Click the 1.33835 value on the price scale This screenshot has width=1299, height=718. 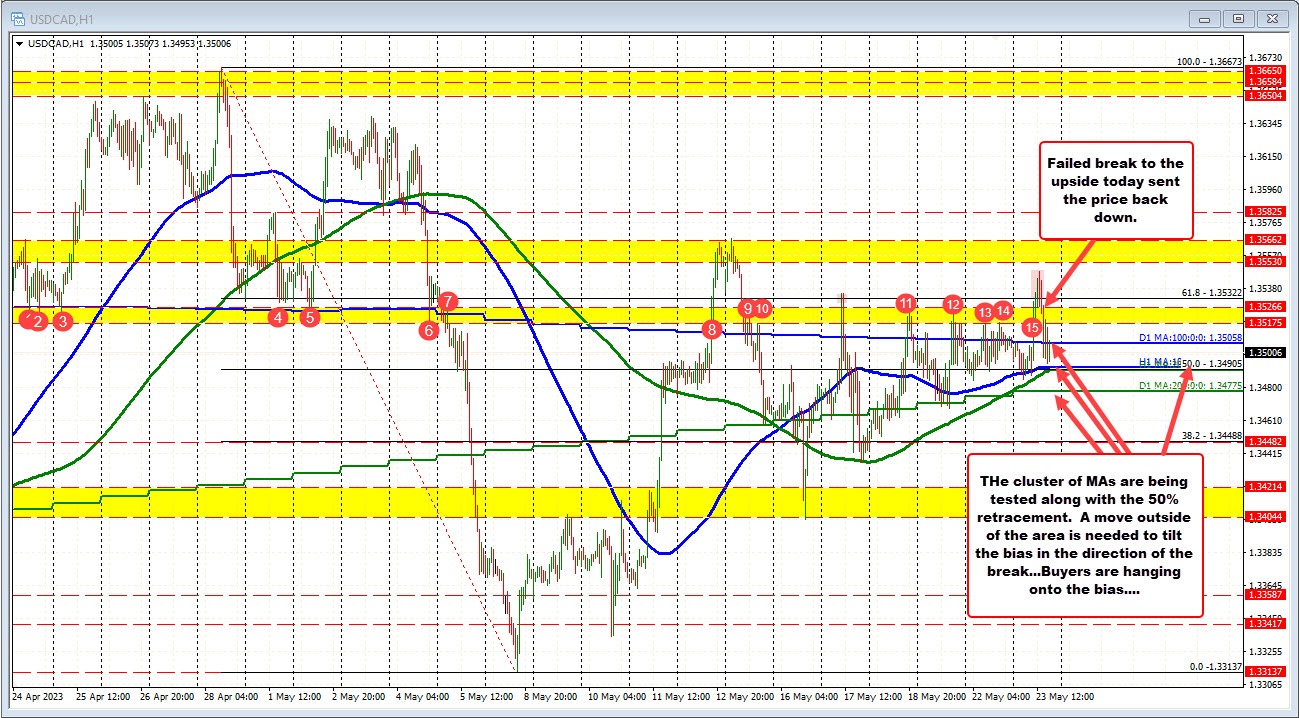1265,553
